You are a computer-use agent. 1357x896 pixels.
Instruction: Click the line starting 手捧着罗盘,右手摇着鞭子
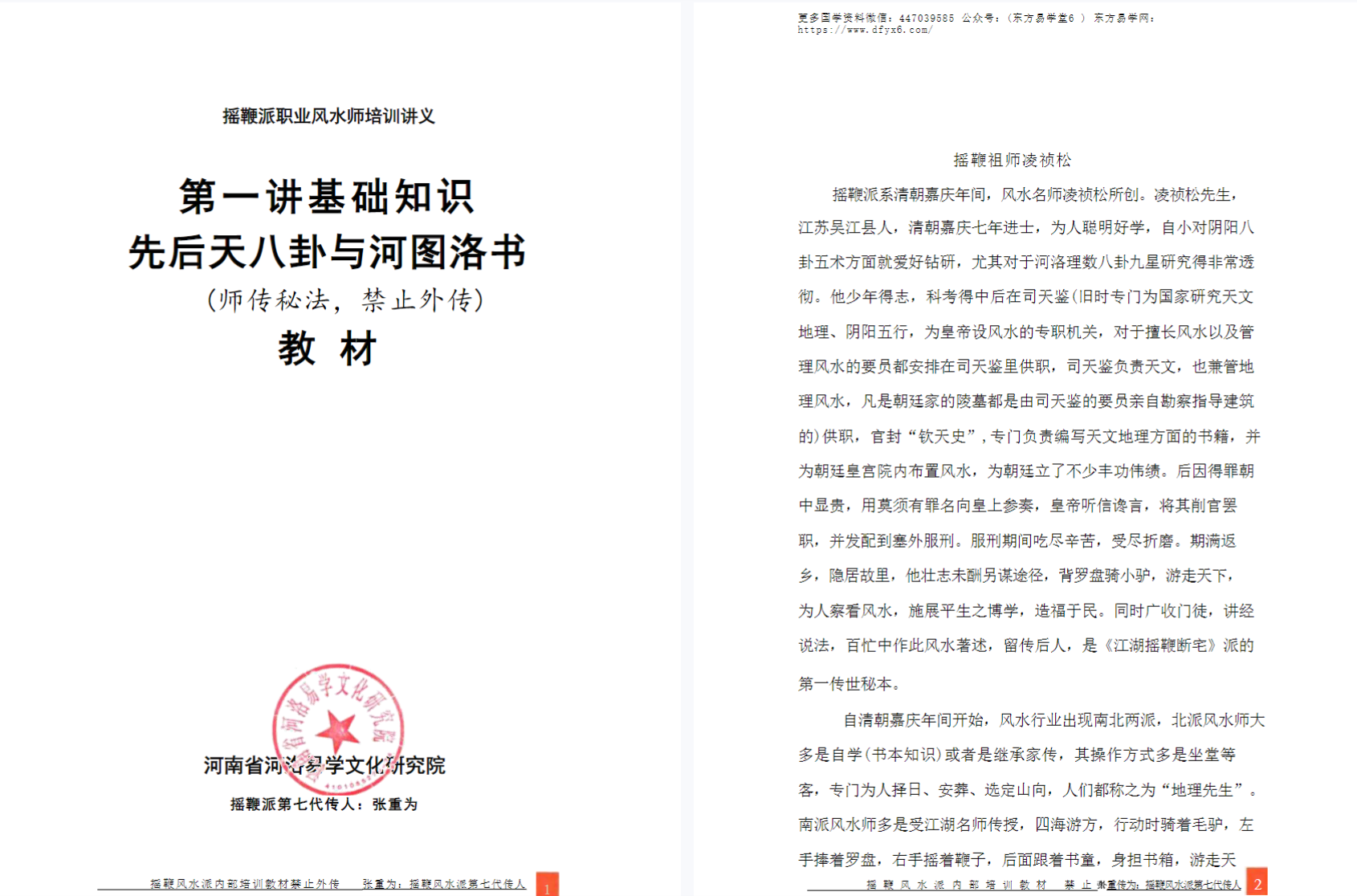(1017, 860)
